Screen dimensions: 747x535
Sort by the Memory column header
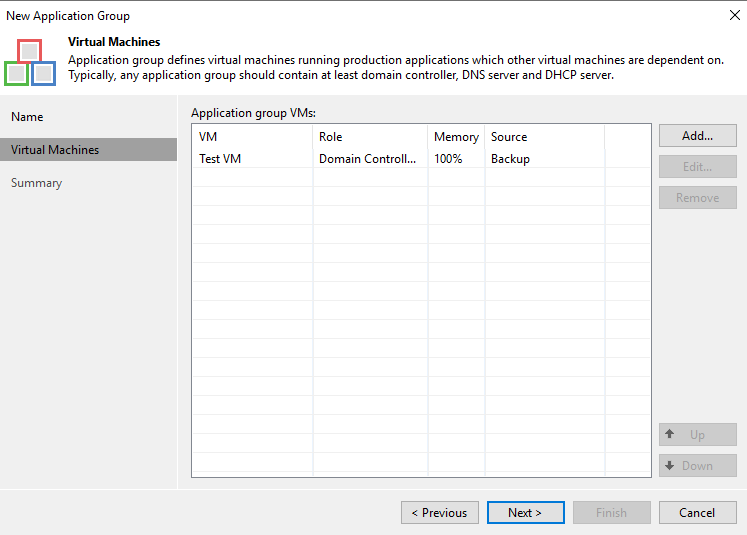tap(456, 137)
